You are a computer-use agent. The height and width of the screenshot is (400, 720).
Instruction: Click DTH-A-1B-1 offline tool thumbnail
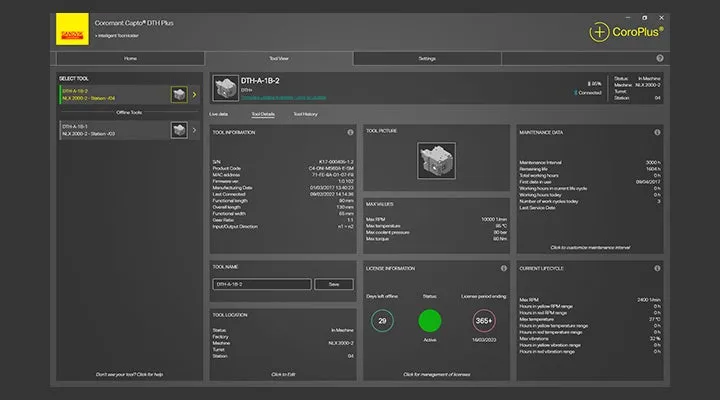coord(179,130)
